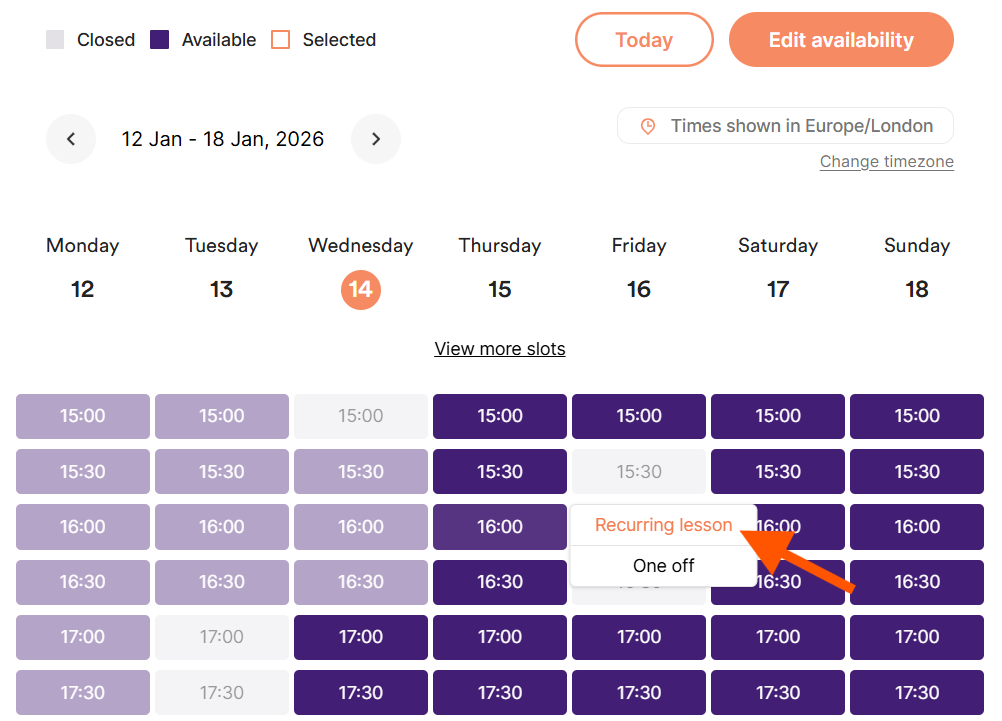
Task: Click the Selected legend outlined swatch
Action: pos(281,40)
